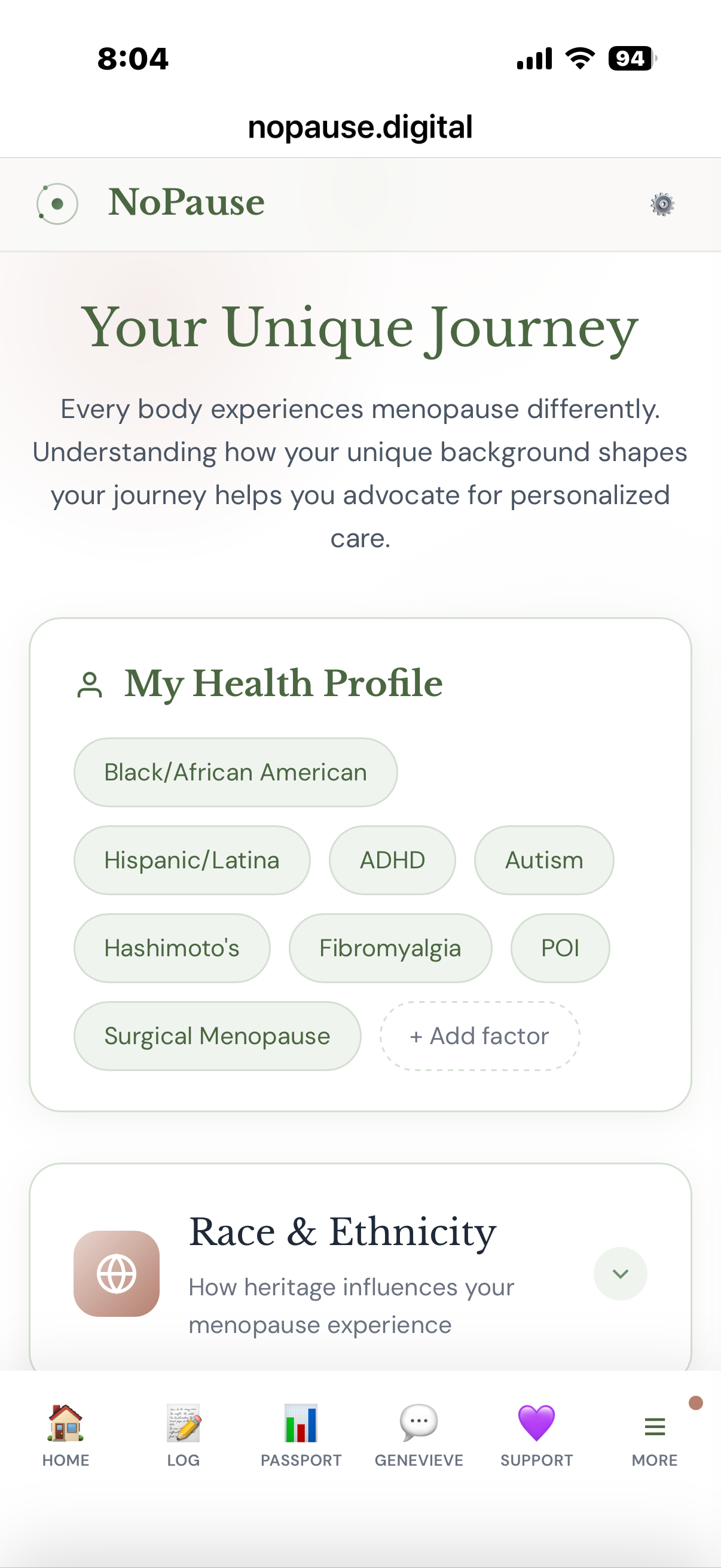Tap the Fibromyalgia chip
The height and width of the screenshot is (1568, 721).
tap(390, 948)
